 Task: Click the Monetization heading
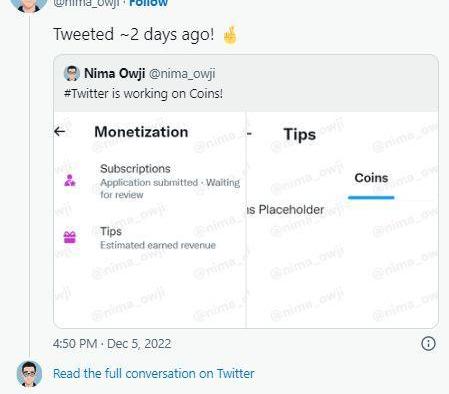coord(141,132)
